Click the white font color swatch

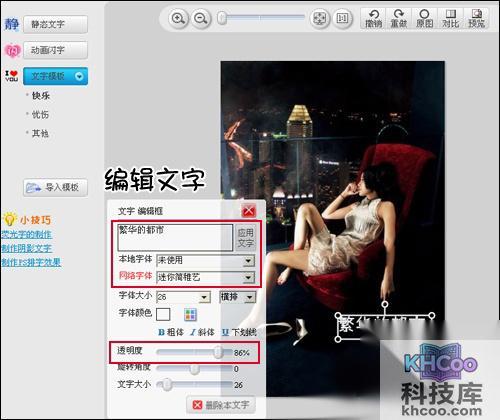tap(163, 314)
